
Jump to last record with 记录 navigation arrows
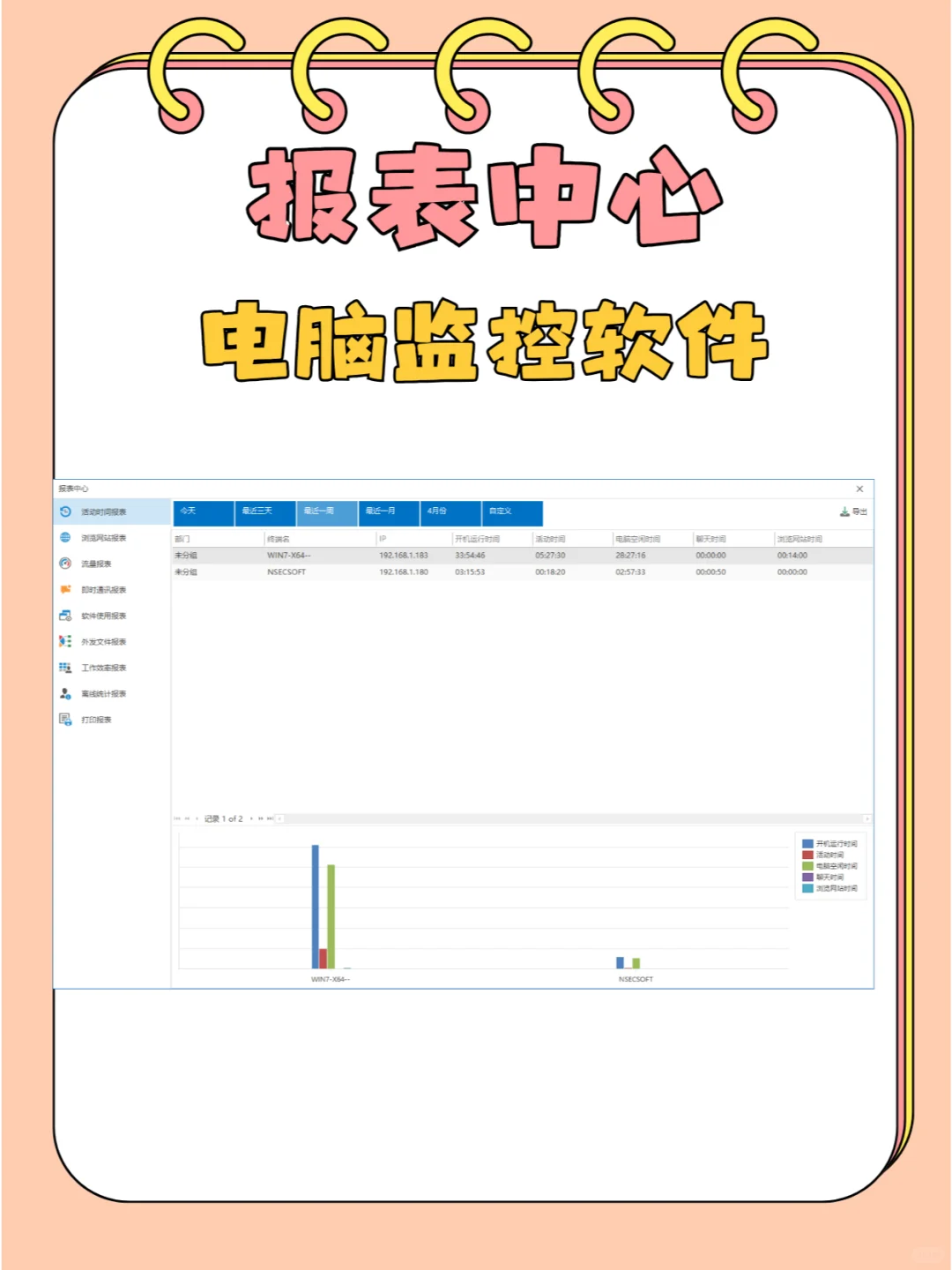click(x=271, y=818)
